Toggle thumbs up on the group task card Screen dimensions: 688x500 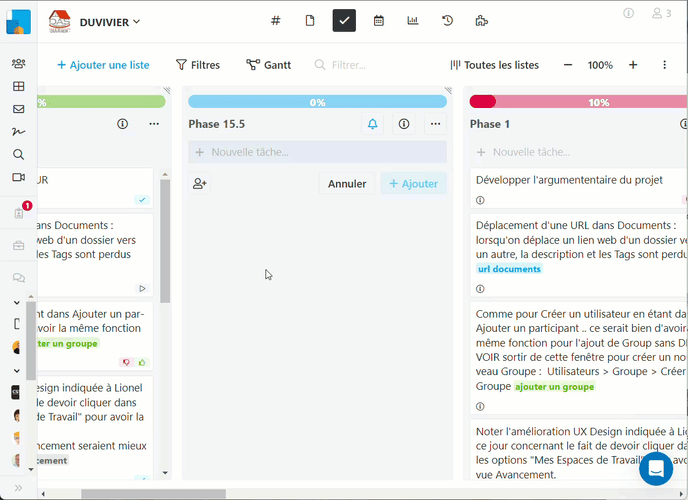[142, 362]
